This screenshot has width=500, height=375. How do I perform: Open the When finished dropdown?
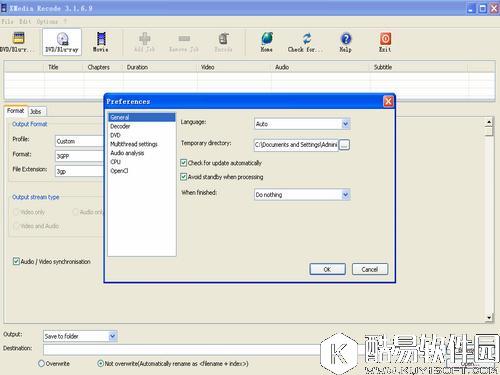click(302, 195)
